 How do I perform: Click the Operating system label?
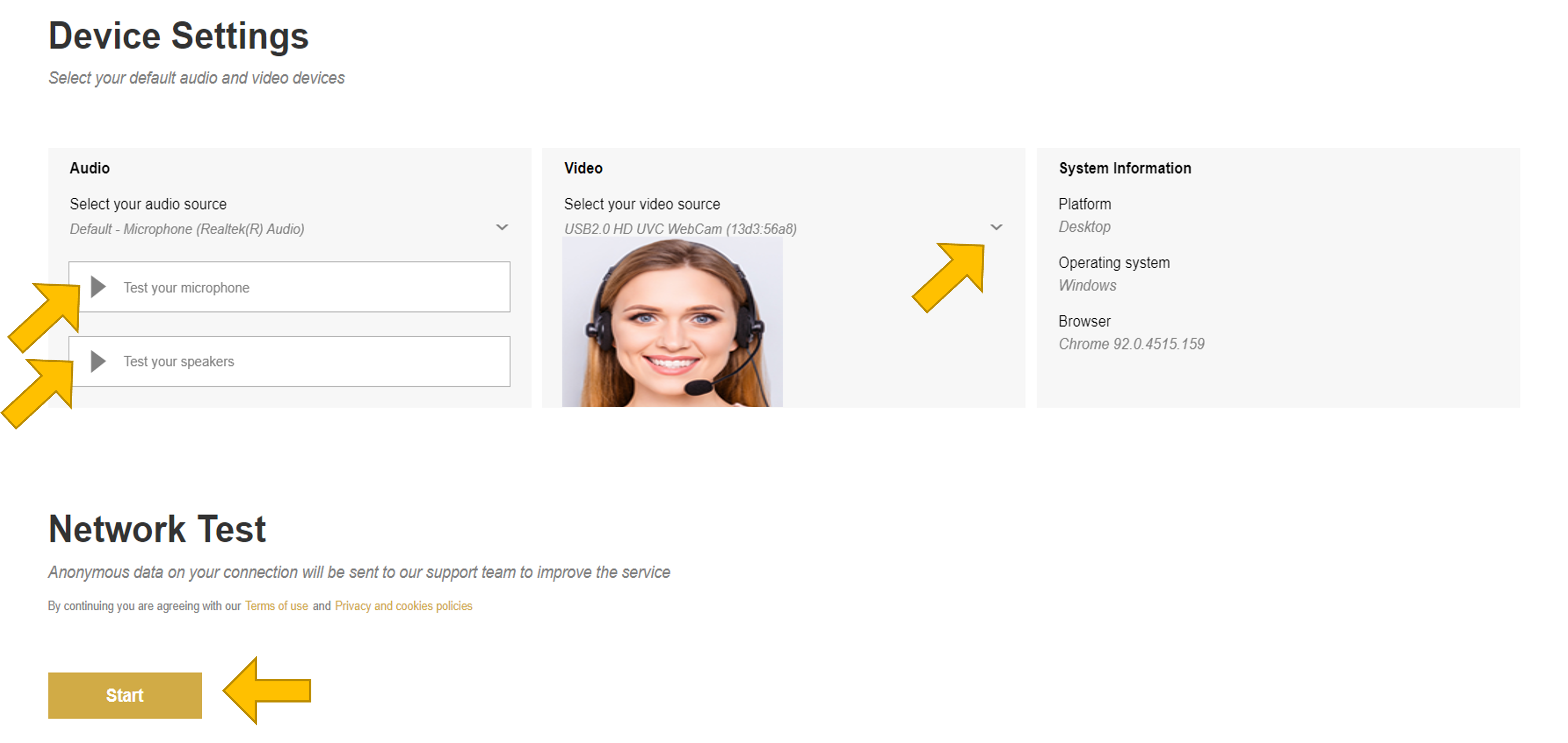pos(1114,263)
